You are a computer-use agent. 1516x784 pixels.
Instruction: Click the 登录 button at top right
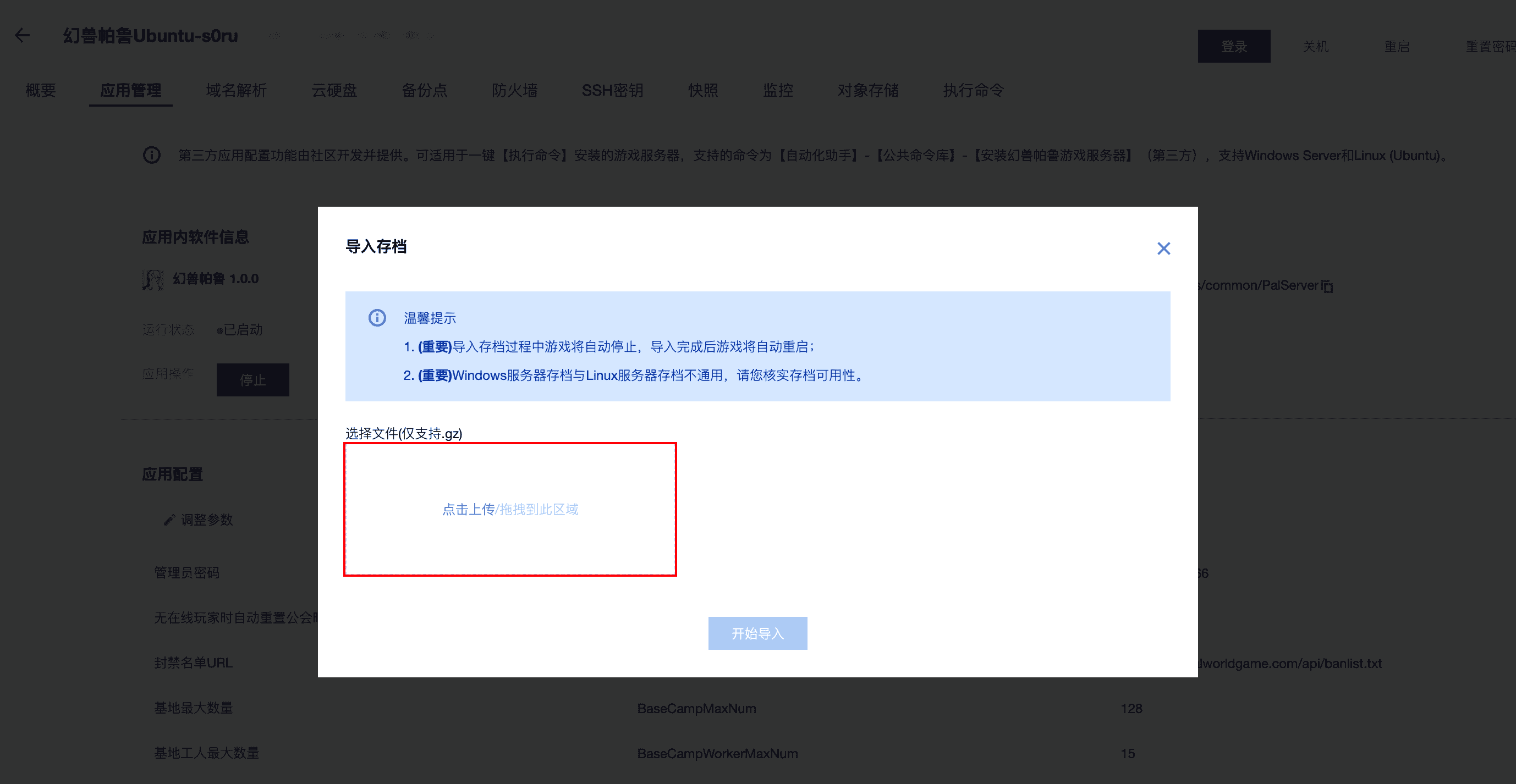click(x=1233, y=46)
